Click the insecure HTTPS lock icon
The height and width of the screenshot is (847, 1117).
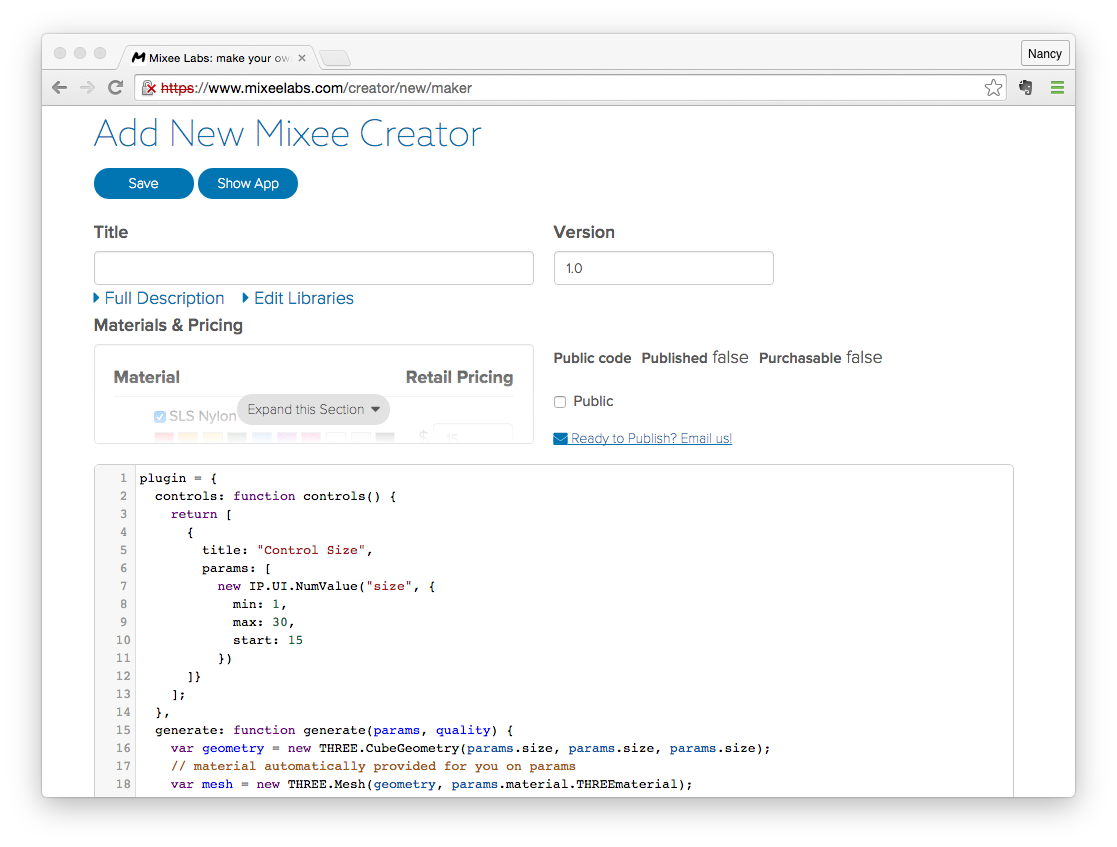(149, 88)
